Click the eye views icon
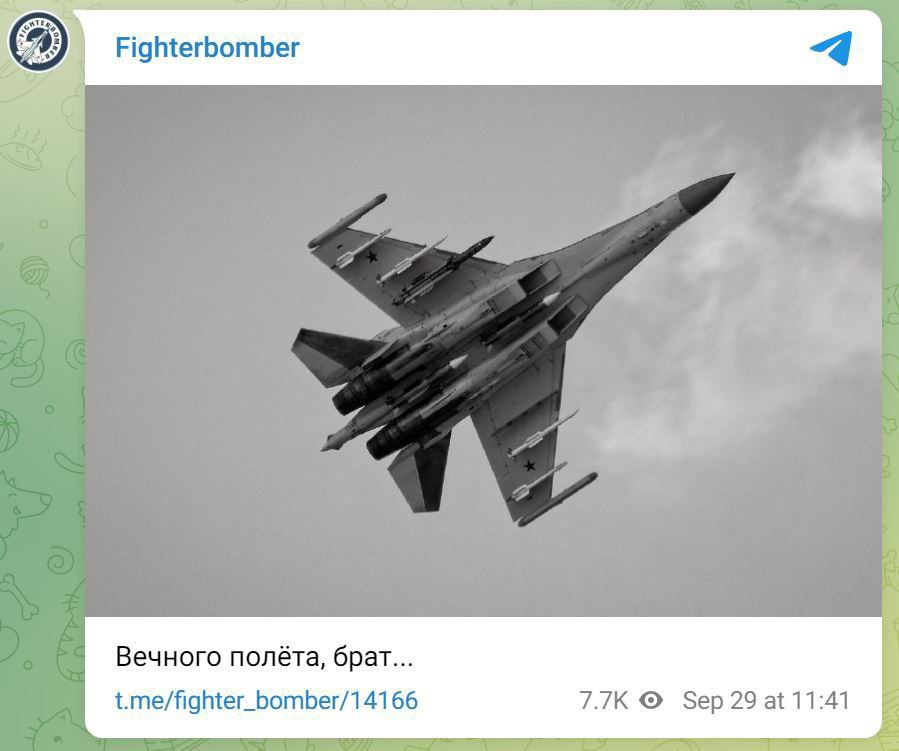This screenshot has width=899, height=751. pyautogui.click(x=651, y=700)
